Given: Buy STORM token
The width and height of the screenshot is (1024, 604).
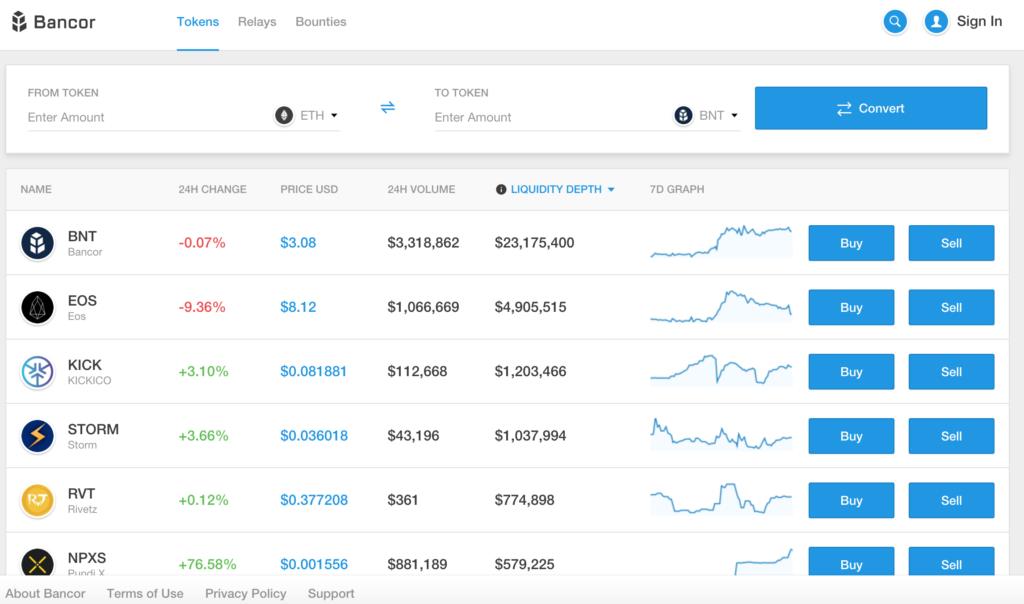Looking at the screenshot, I should 851,436.
